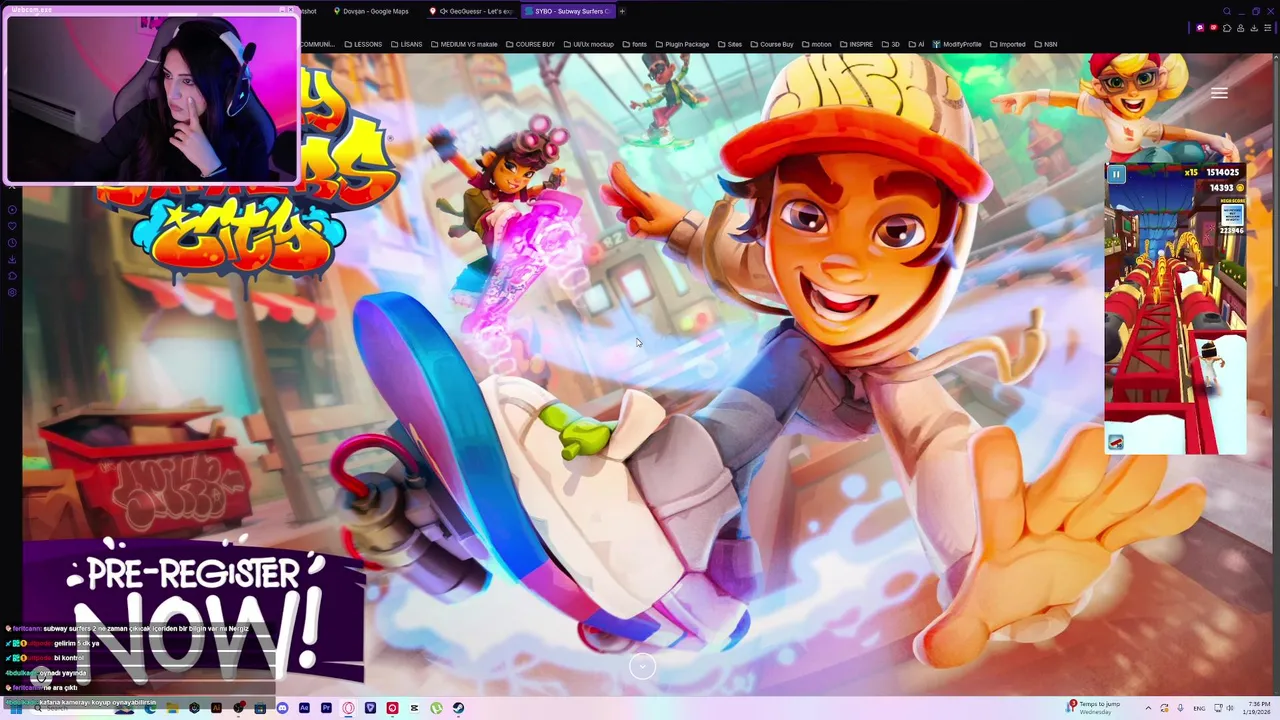Open a new browser tab with the plus button
The image size is (1280, 720).
click(x=622, y=11)
